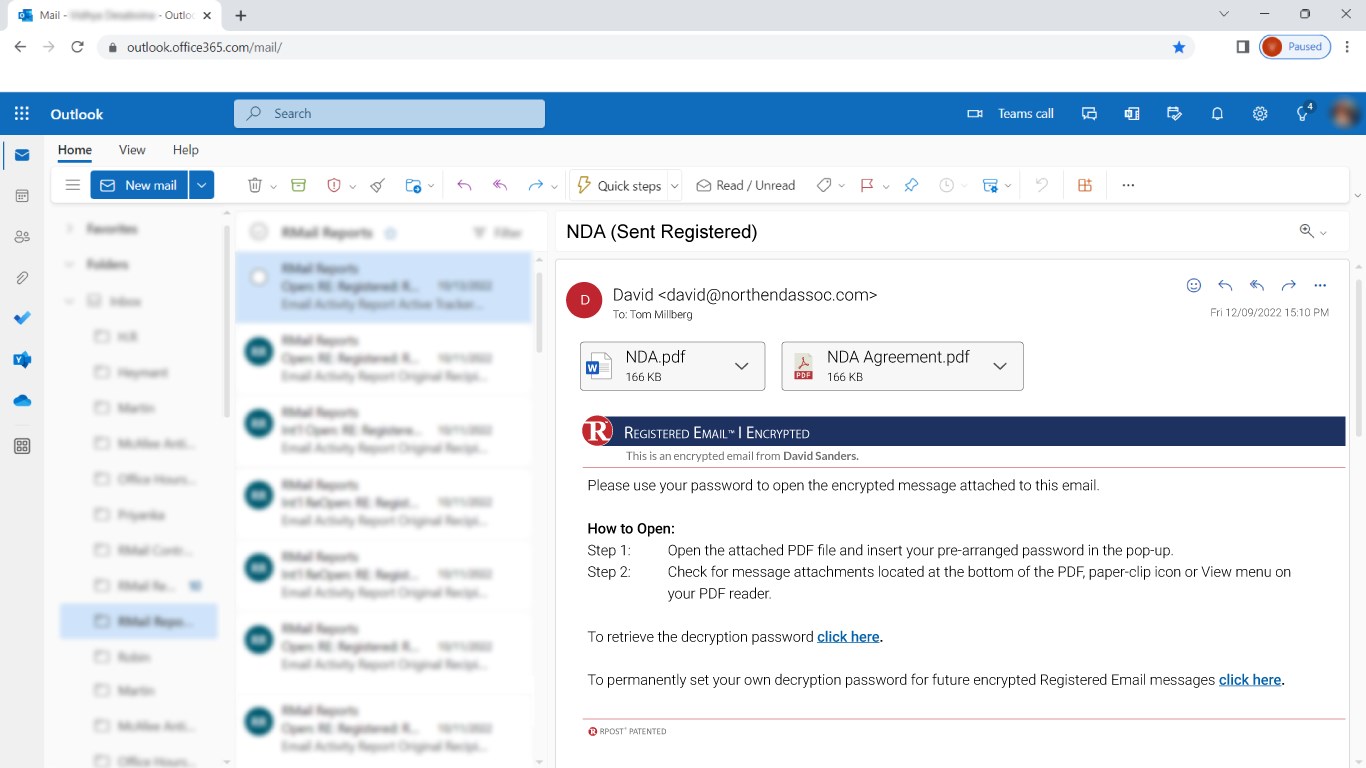
Task: Expand the Favorites section
Action: click(x=69, y=229)
